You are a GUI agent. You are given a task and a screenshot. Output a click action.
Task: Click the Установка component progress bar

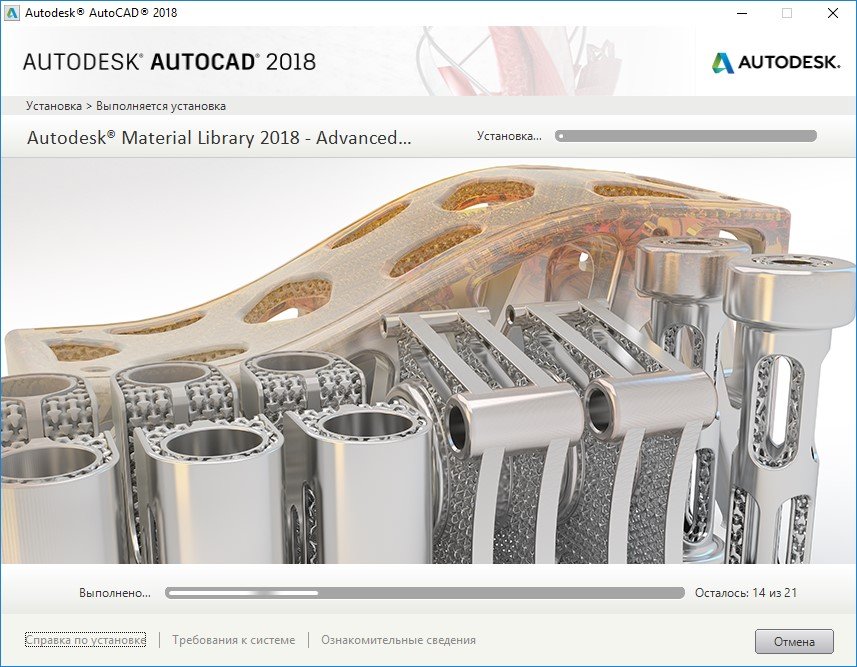pos(685,136)
